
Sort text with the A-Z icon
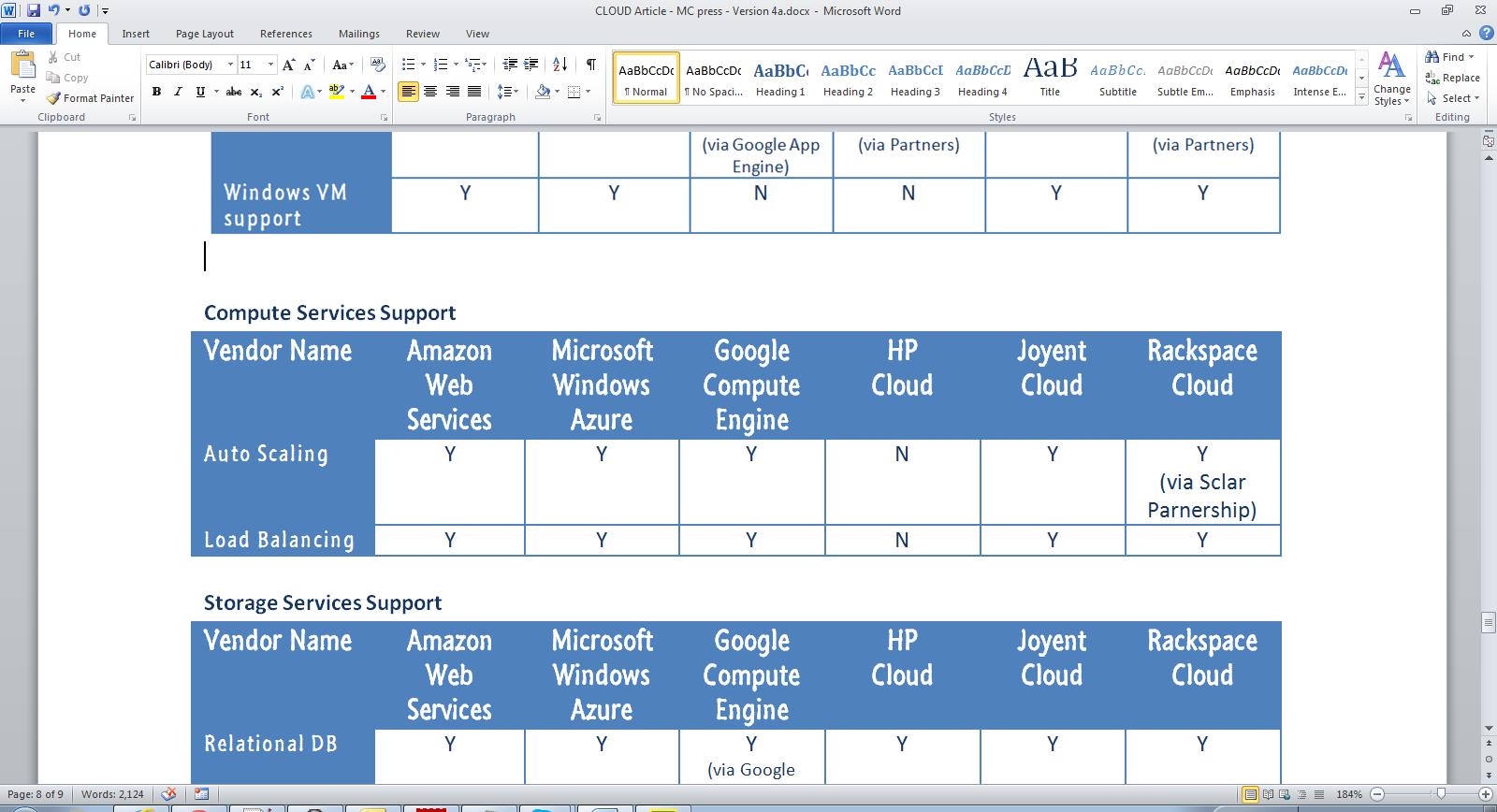(560, 65)
